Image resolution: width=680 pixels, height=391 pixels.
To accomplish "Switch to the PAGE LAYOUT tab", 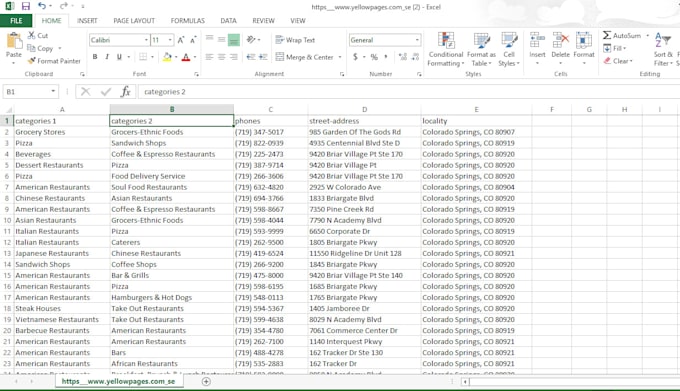I will (134, 20).
